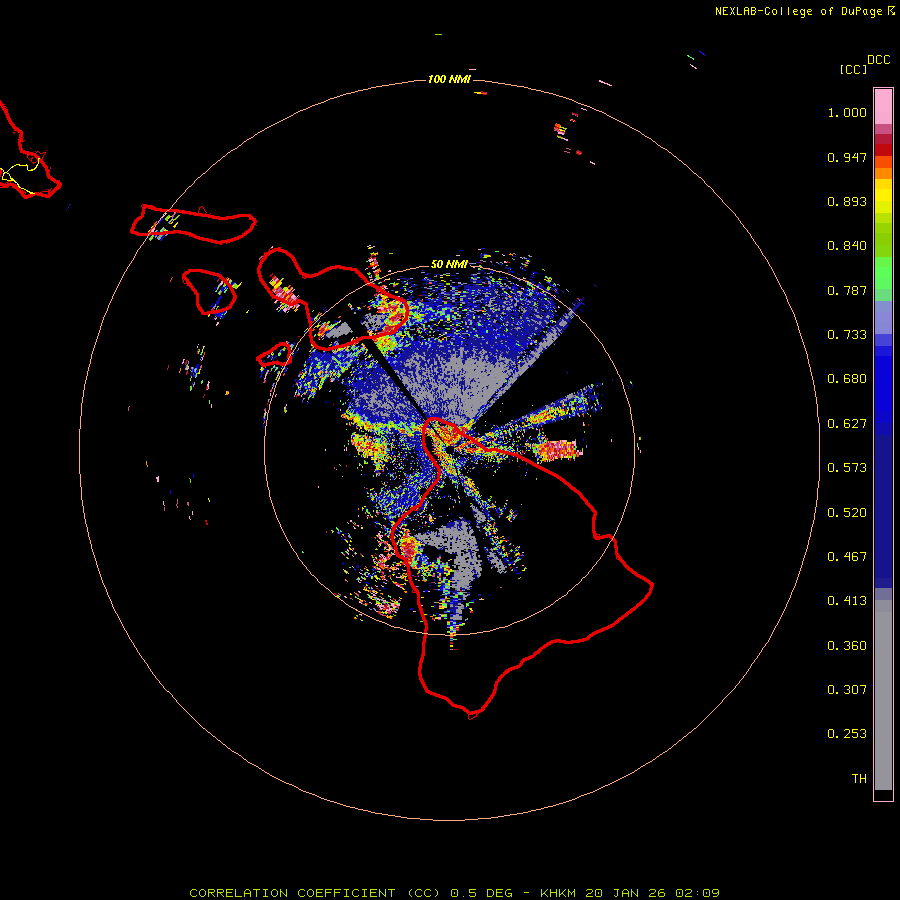This screenshot has width=900, height=900.
Task: Click the CC units label above the color bar
Action: 853,69
